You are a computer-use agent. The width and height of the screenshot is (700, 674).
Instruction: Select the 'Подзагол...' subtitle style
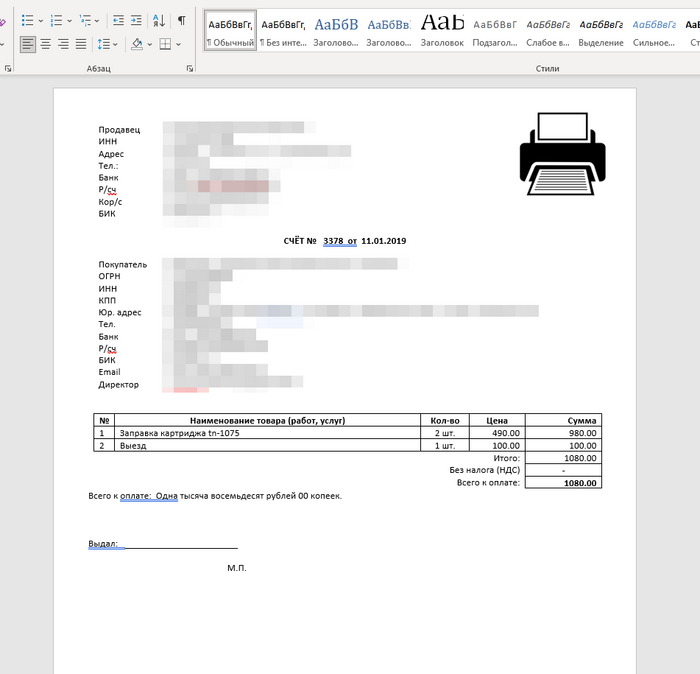point(495,30)
